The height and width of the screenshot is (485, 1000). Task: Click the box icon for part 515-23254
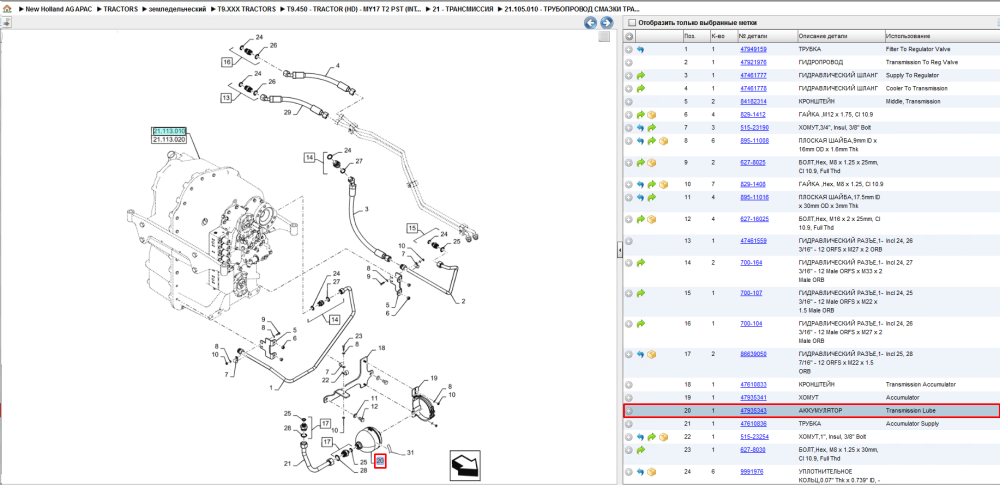point(663,437)
